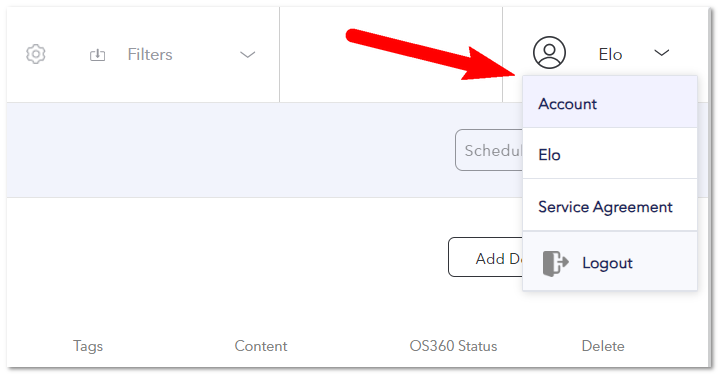The width and height of the screenshot is (718, 374).
Task: Click the Logout door icon
Action: [x=555, y=263]
